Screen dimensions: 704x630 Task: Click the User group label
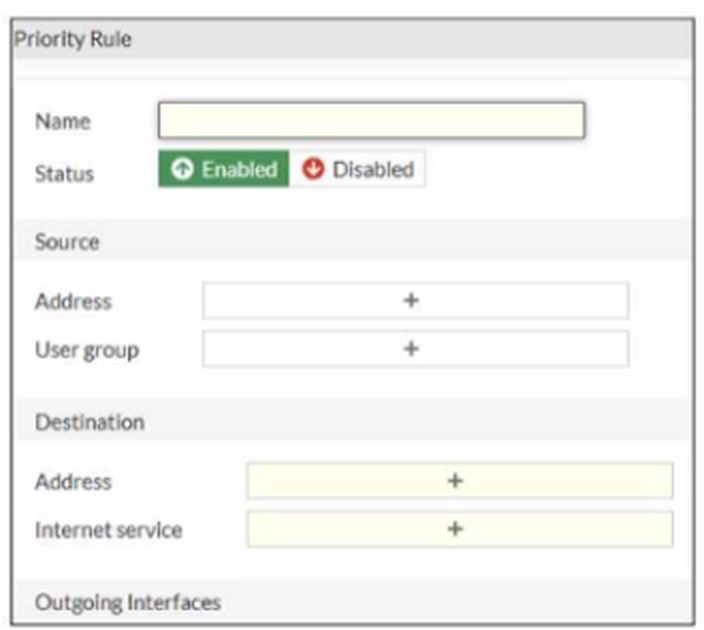pyautogui.click(x=87, y=350)
